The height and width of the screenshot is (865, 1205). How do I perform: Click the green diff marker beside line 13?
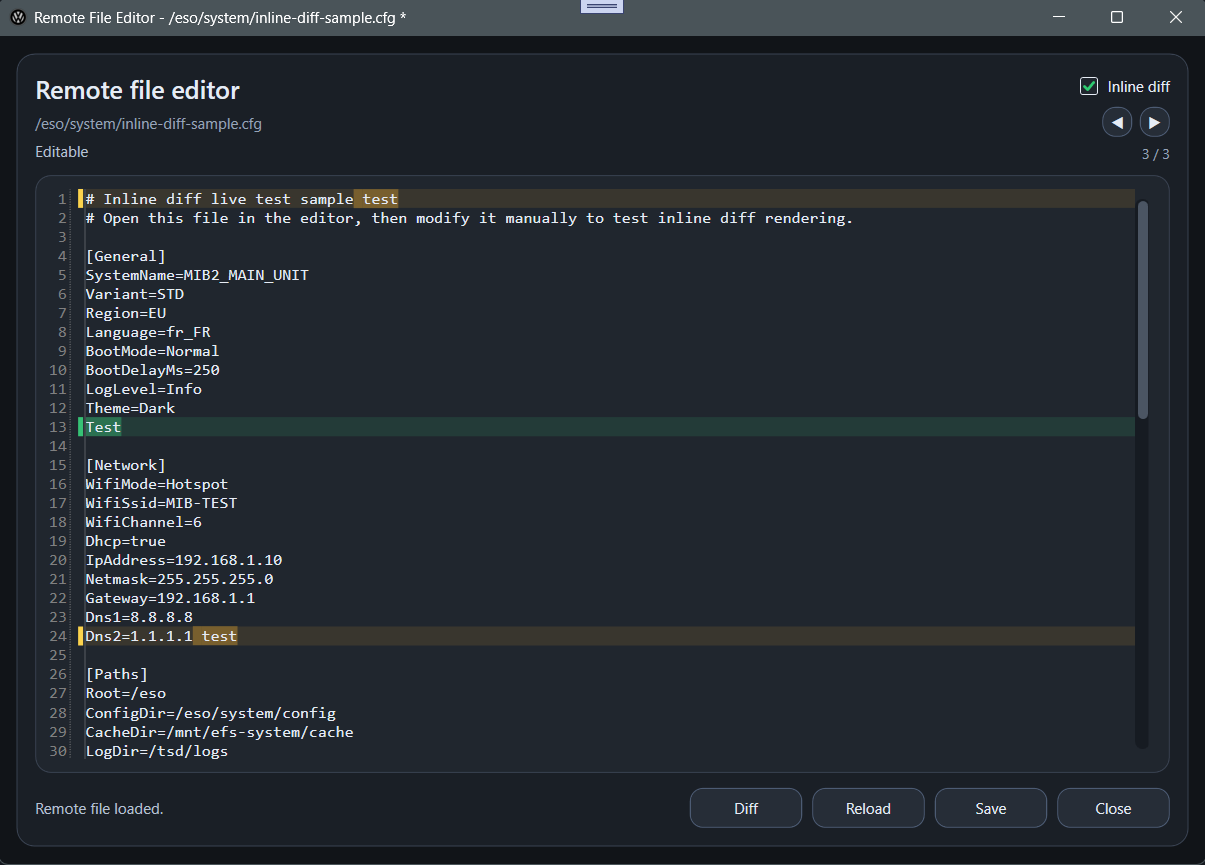(80, 427)
